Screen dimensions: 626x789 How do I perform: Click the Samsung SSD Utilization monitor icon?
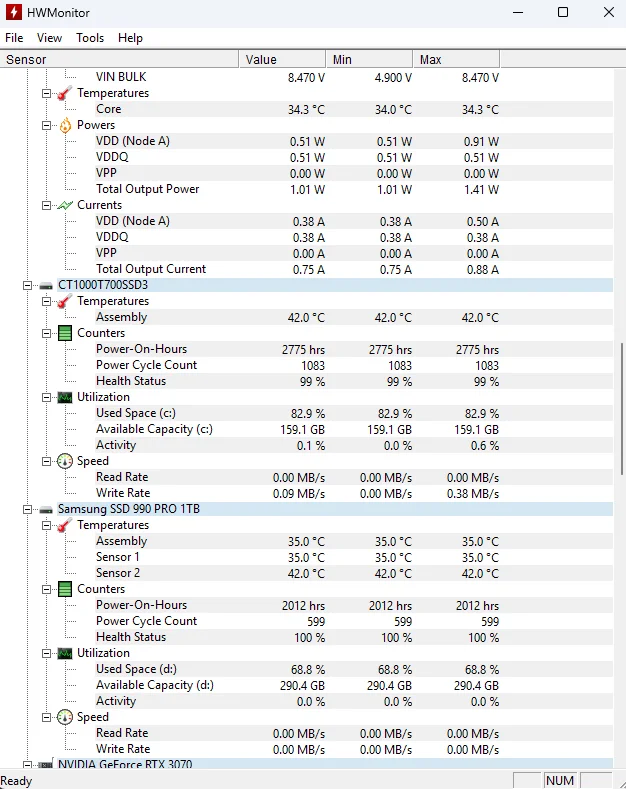click(x=65, y=653)
